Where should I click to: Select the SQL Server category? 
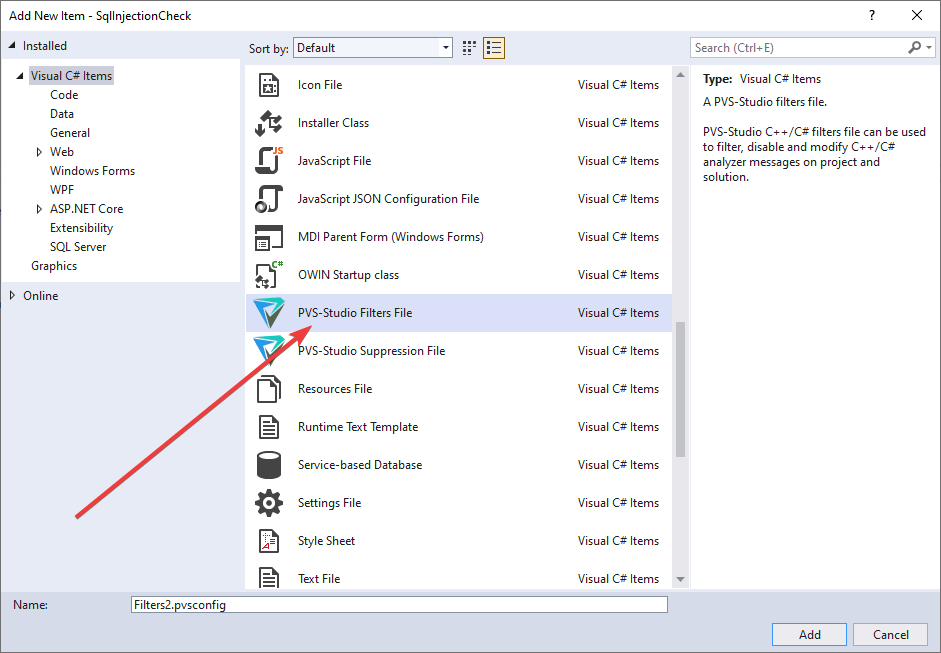[x=78, y=247]
